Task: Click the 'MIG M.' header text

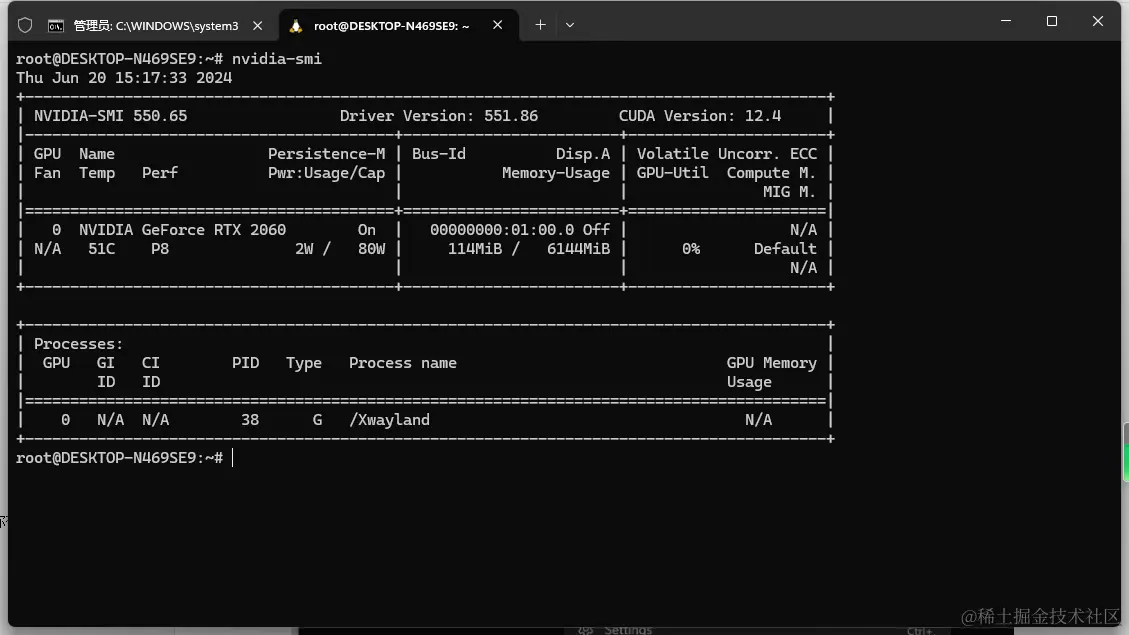Action: [789, 192]
